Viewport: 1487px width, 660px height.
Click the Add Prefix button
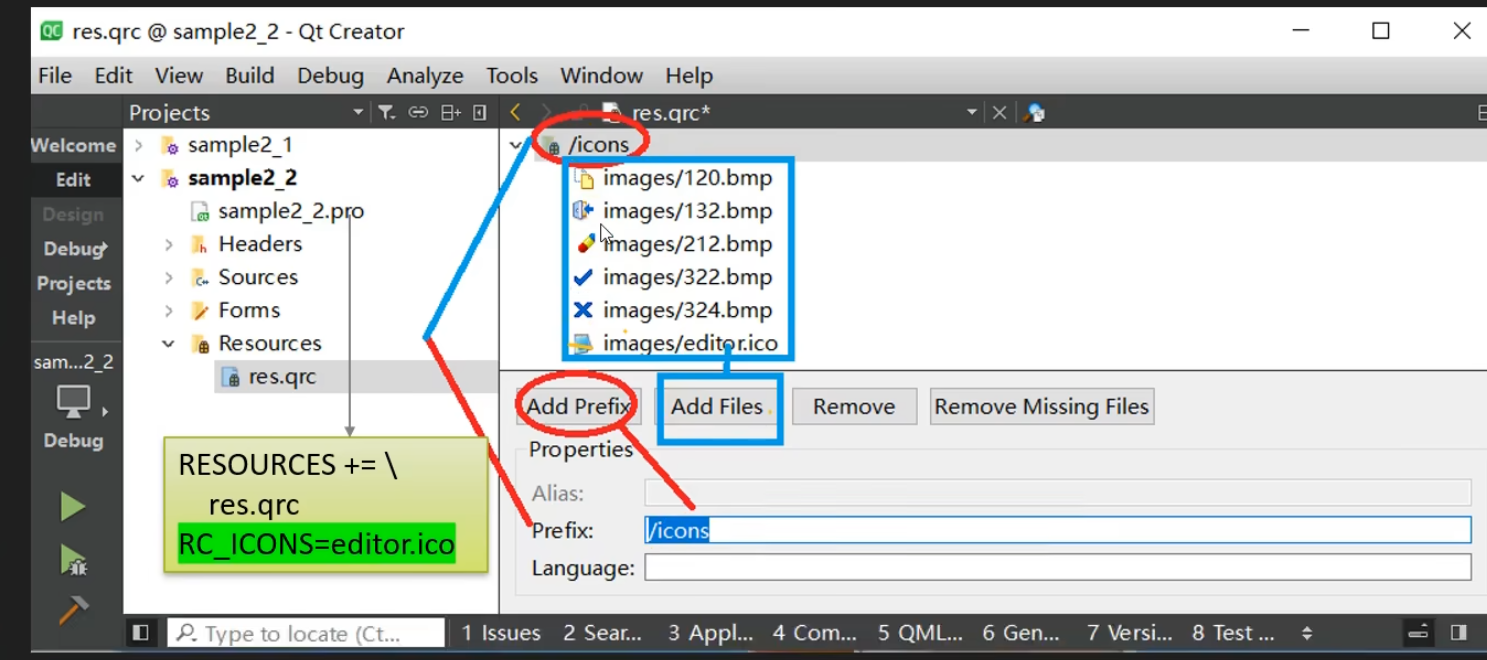[x=578, y=407]
